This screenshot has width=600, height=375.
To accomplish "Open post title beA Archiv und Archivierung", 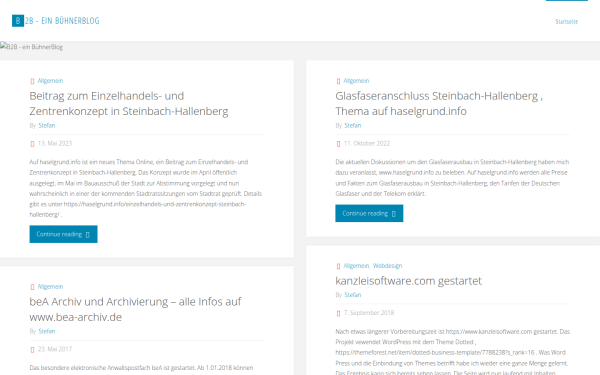I will coord(135,309).
